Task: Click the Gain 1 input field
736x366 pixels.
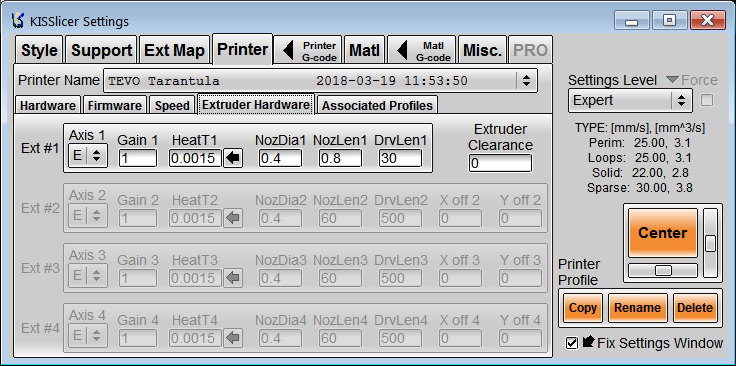Action: (x=138, y=159)
